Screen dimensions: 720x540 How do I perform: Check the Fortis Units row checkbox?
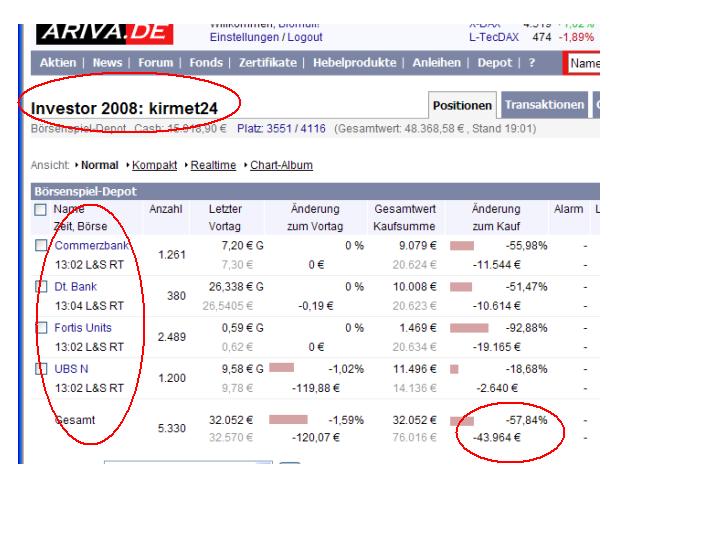(41, 328)
